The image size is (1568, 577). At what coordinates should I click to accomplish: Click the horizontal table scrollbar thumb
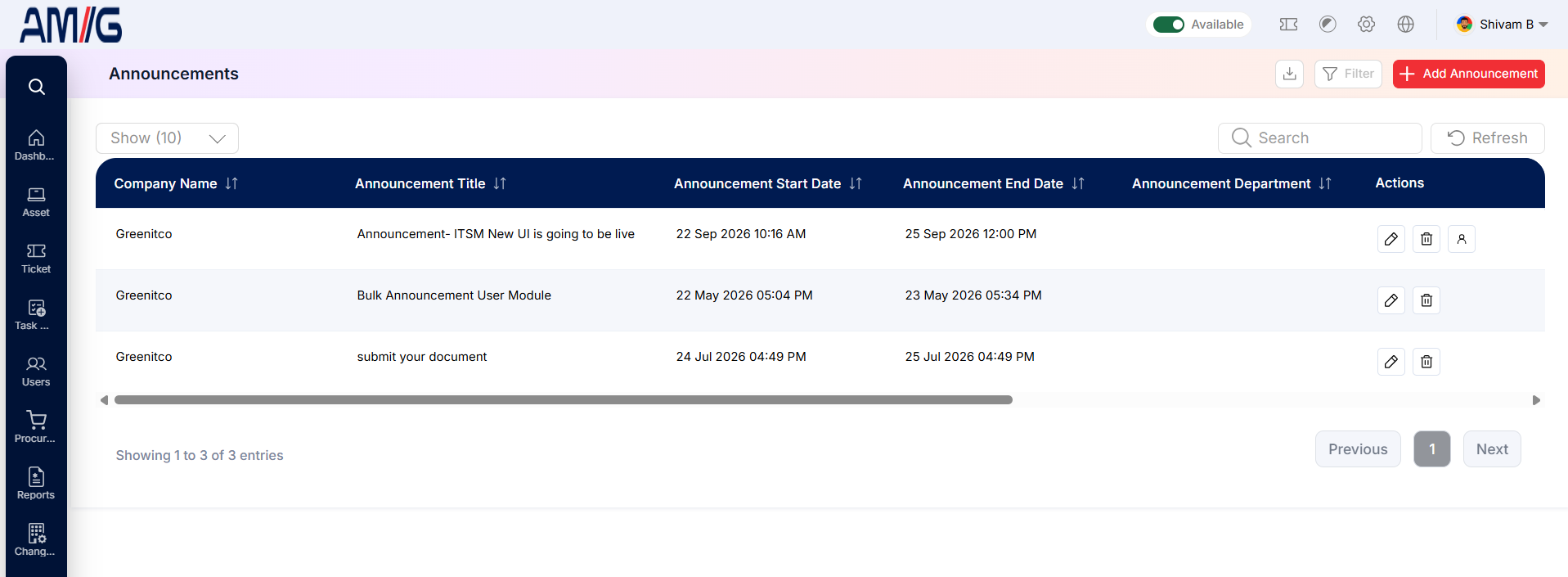pos(564,400)
